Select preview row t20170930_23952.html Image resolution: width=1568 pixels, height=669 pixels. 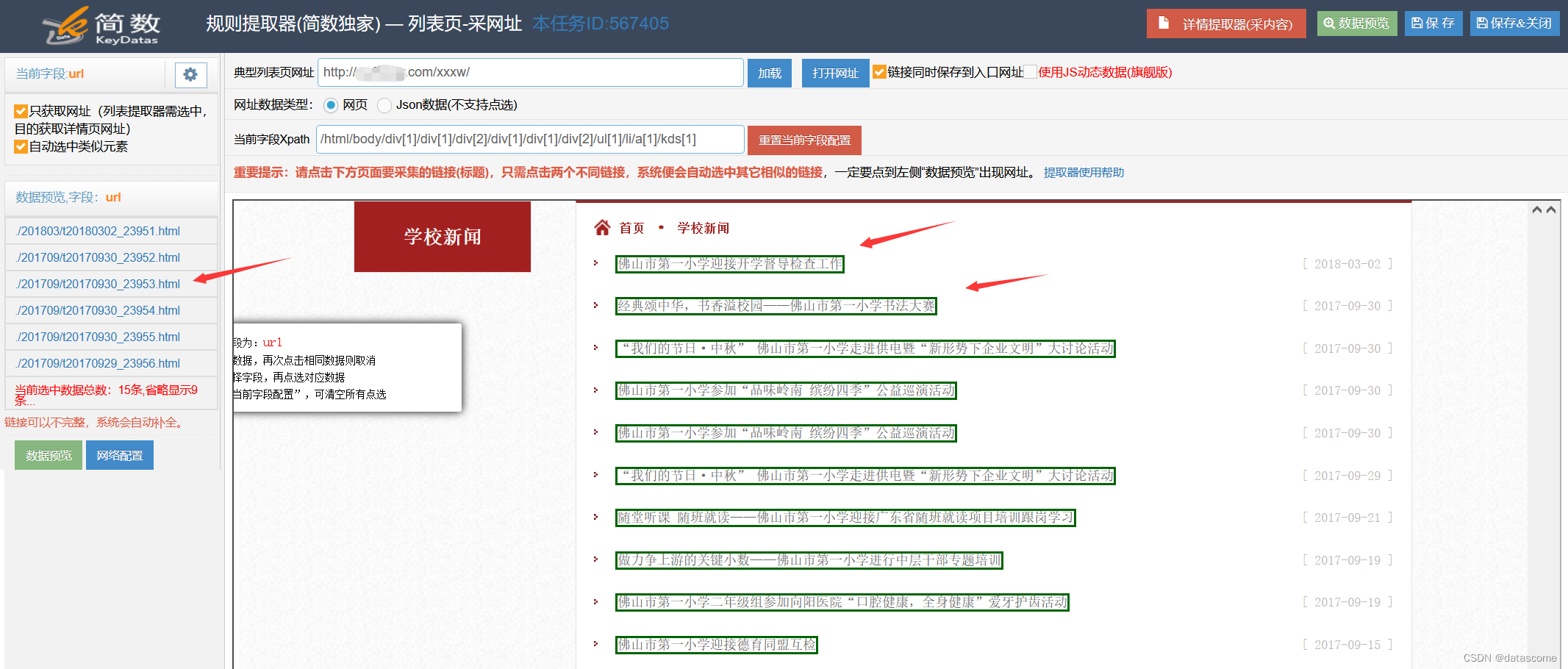[111, 257]
